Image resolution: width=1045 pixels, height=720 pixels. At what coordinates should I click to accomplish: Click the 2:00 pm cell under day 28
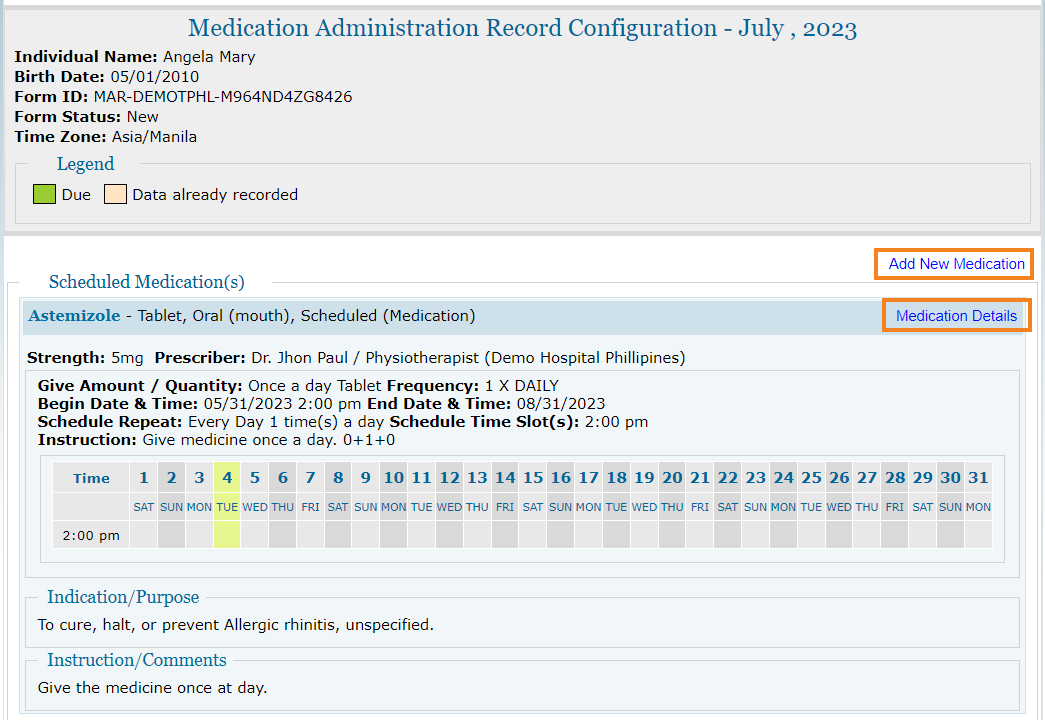coord(894,535)
